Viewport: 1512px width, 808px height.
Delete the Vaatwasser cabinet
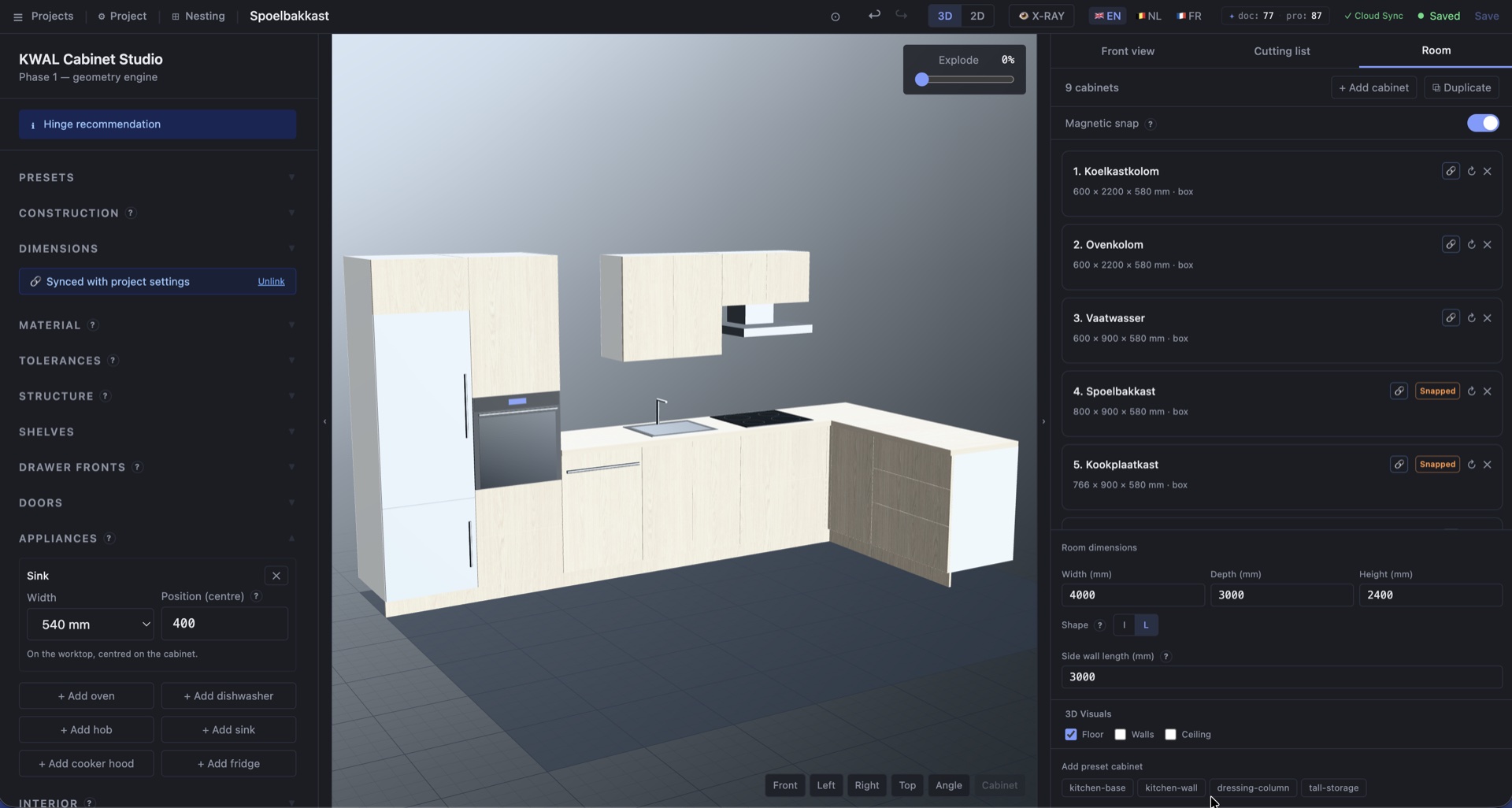click(x=1488, y=318)
